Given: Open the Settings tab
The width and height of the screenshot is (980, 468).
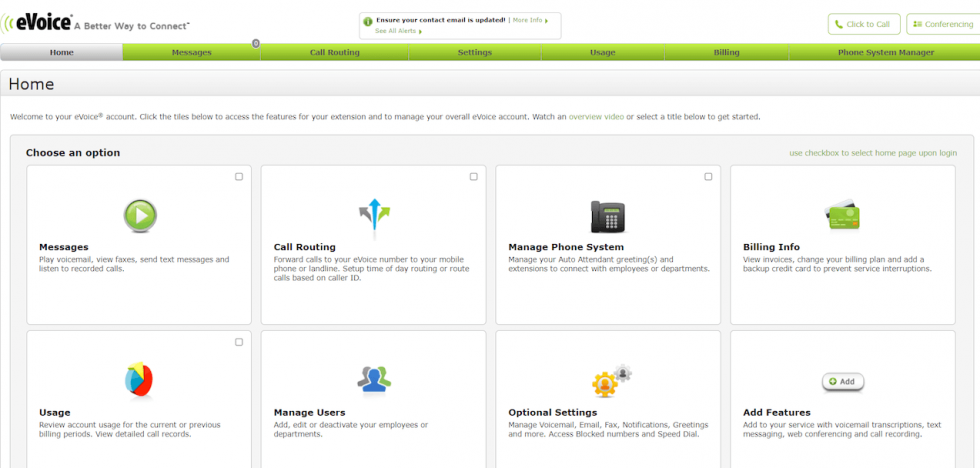Looking at the screenshot, I should tap(475, 52).
